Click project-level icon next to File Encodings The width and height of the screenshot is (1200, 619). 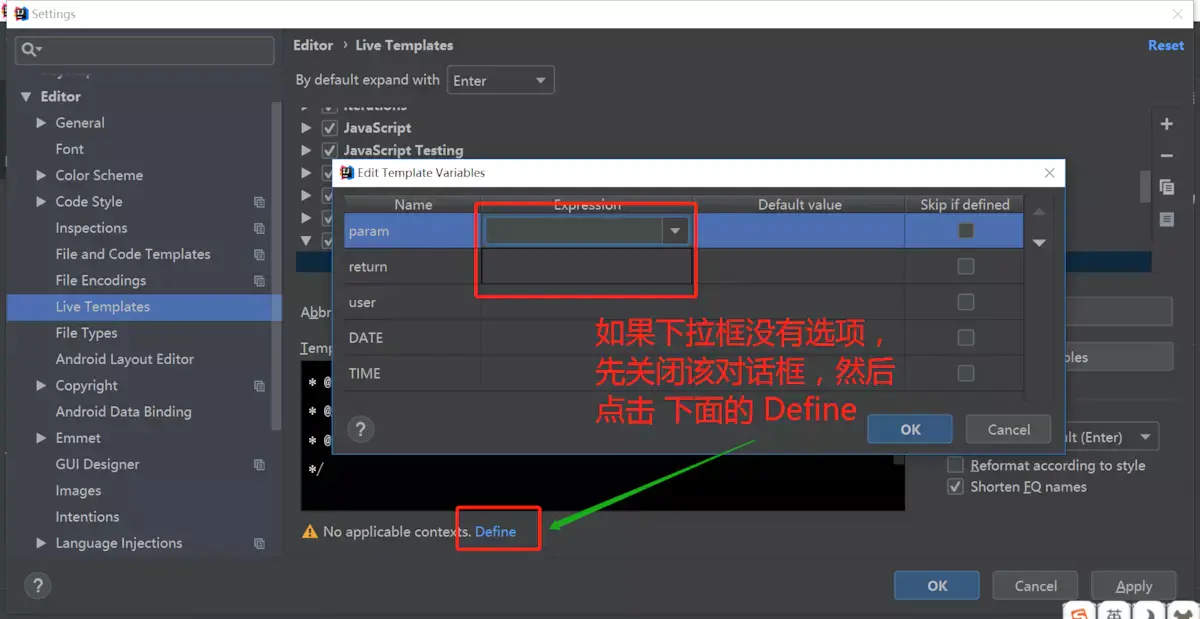(x=259, y=281)
